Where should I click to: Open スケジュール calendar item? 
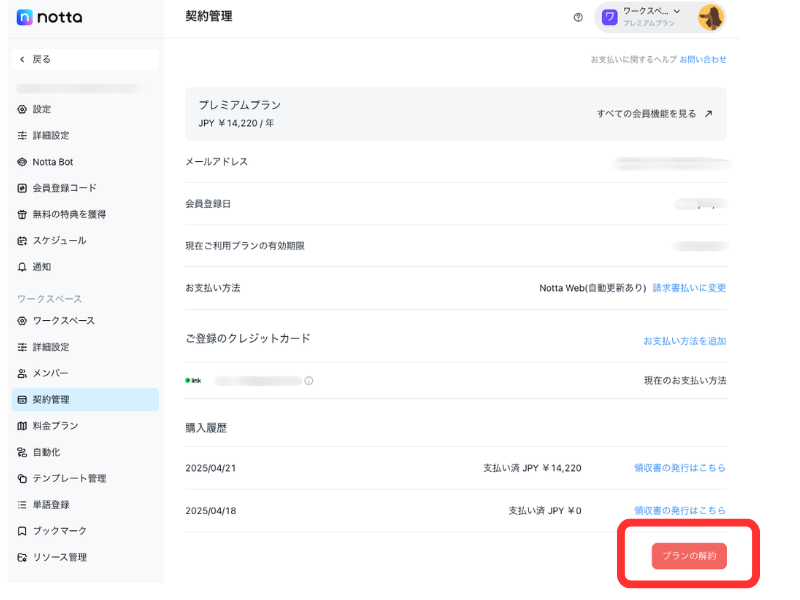point(59,241)
